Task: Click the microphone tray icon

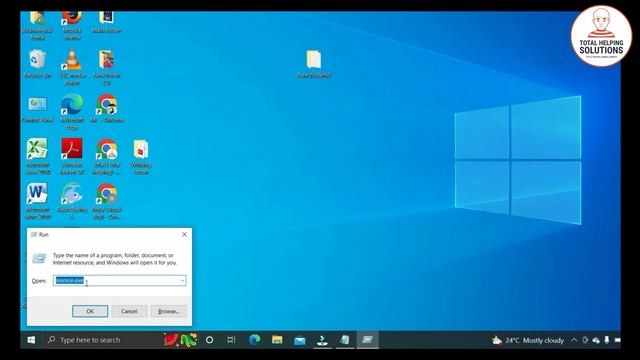Action: [607, 340]
